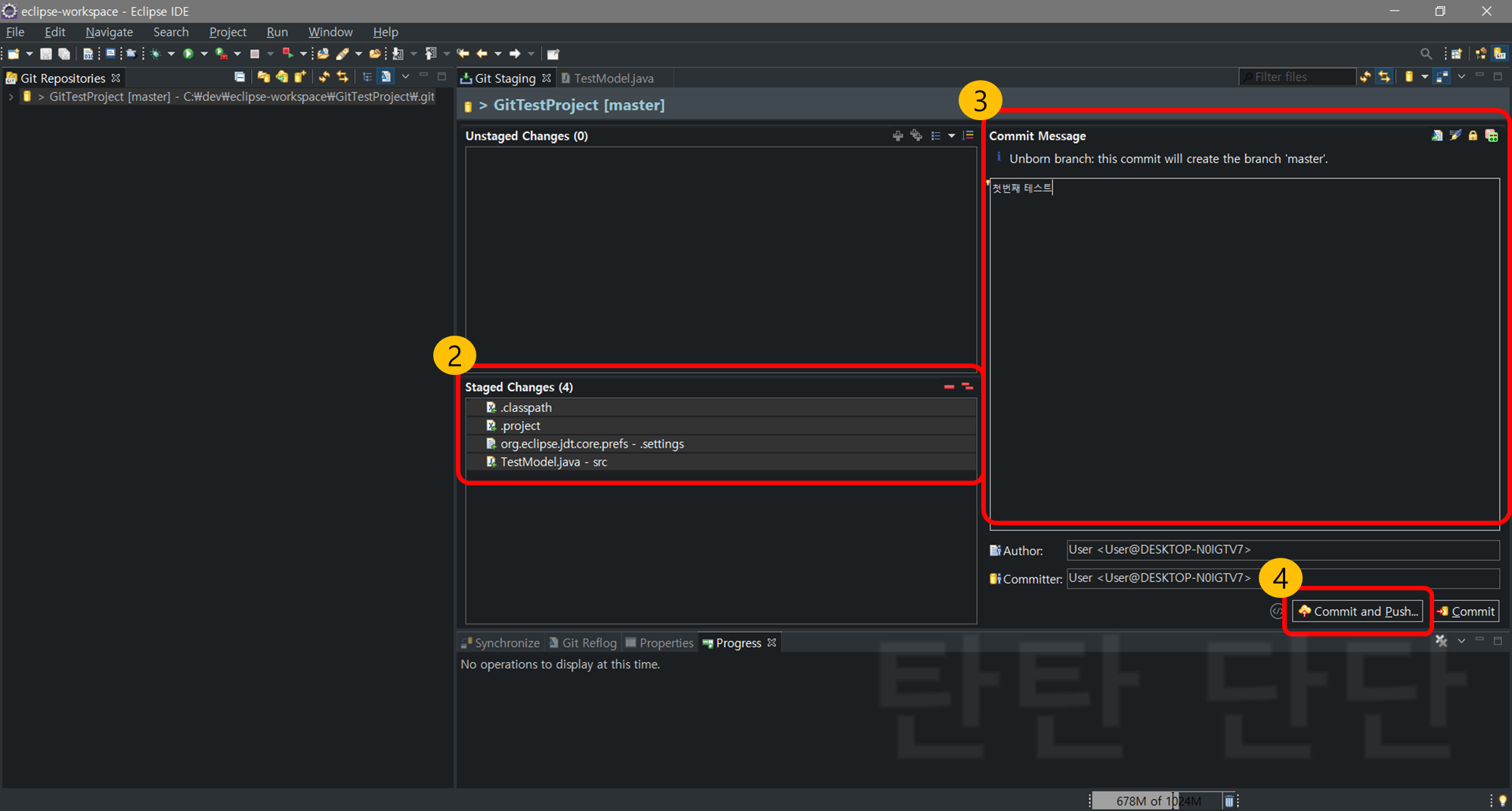Click the Last Edit Location arrow icon
The width and height of the screenshot is (1512, 811).
point(463,54)
